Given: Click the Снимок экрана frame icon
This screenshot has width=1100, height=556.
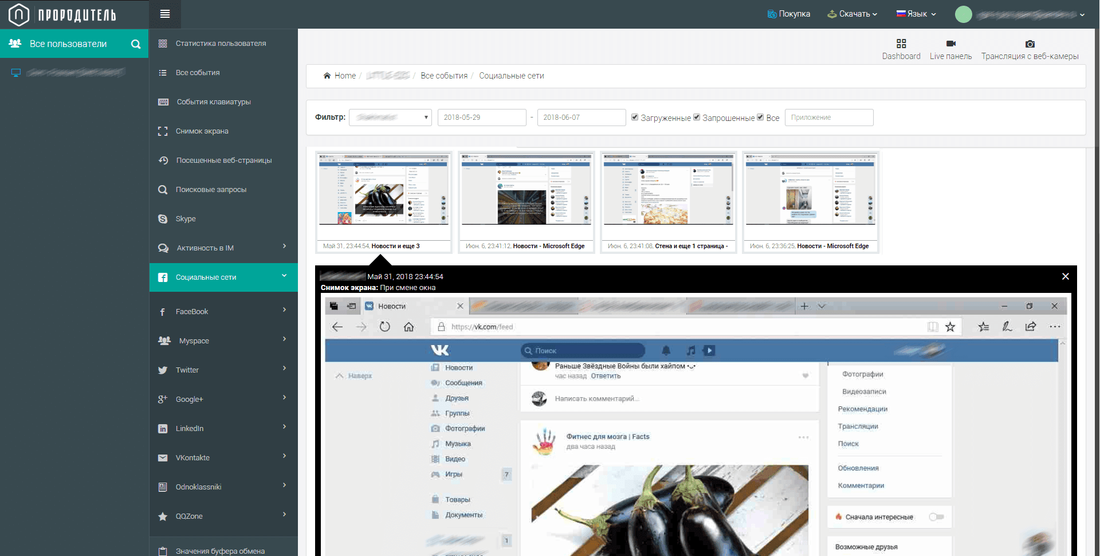Looking at the screenshot, I should pos(163,131).
